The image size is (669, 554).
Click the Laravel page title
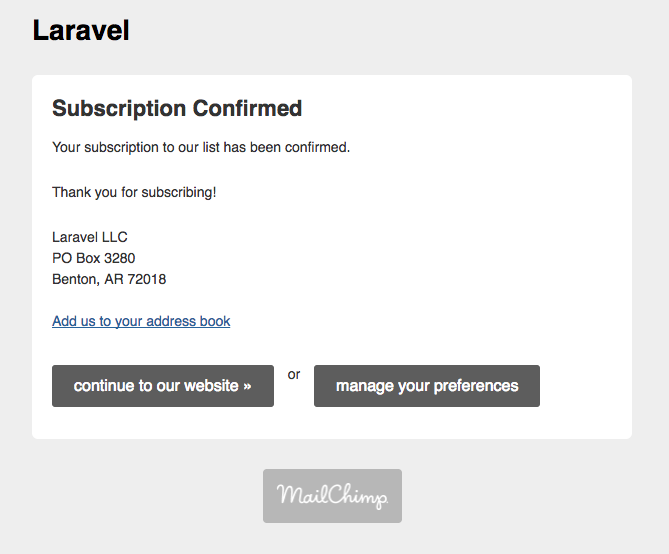pyautogui.click(x=81, y=30)
